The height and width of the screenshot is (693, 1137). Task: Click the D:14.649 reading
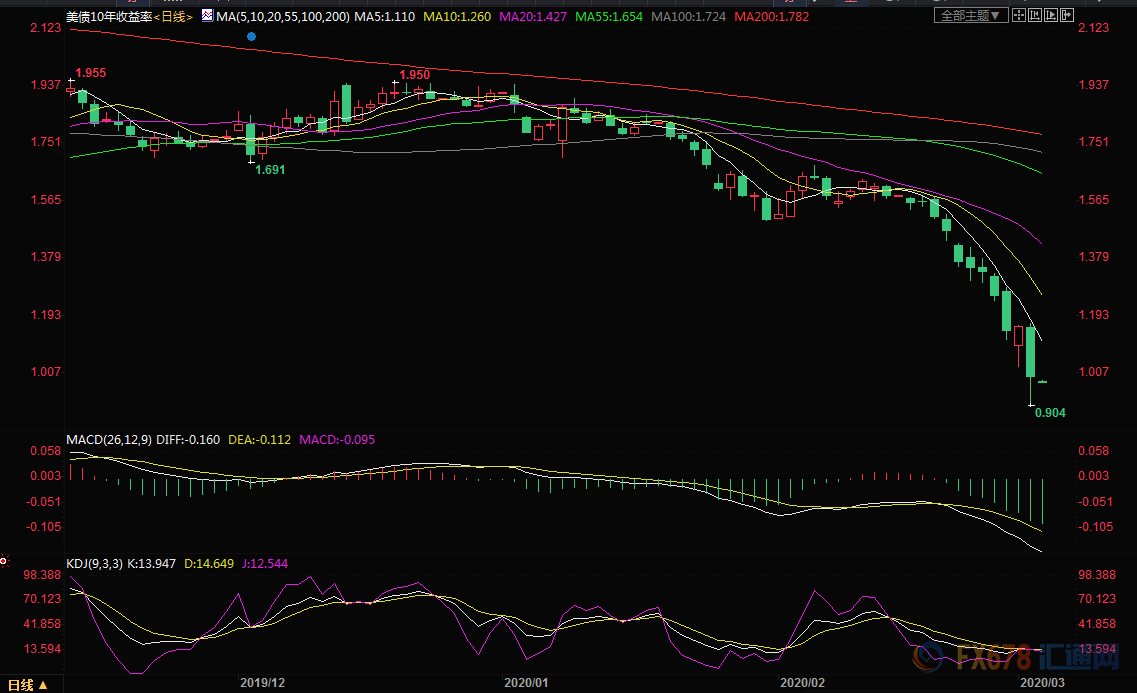pyautogui.click(x=209, y=564)
